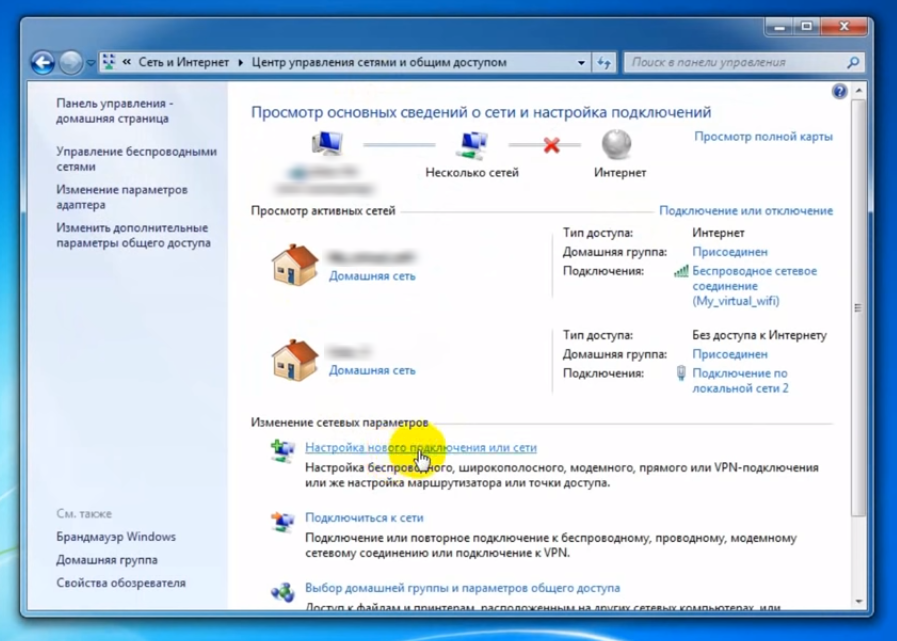Open address bar history dropdown arrow

click(581, 62)
